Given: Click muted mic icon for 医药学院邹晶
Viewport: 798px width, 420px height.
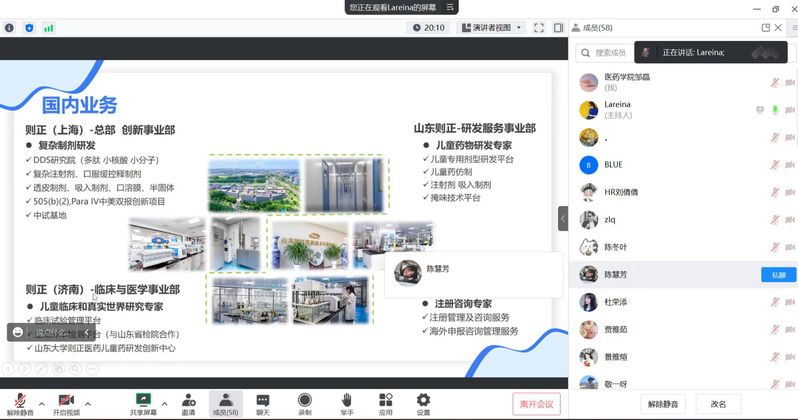Looking at the screenshot, I should [x=775, y=82].
